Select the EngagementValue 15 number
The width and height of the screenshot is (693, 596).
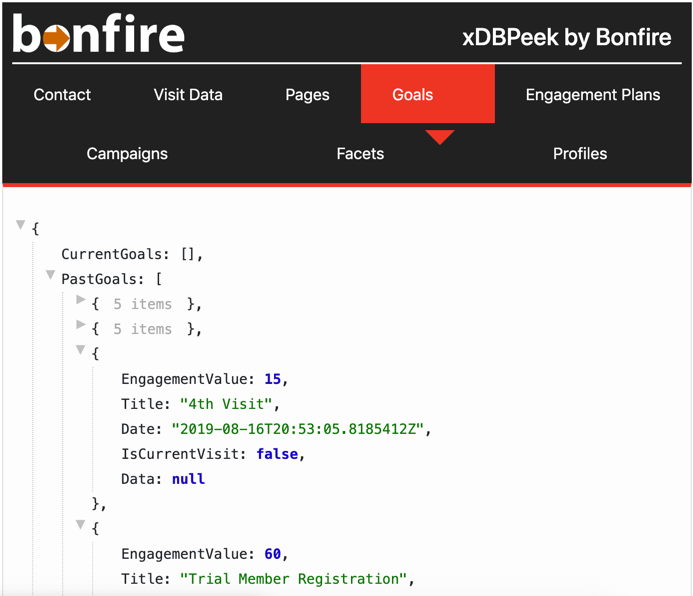272,379
